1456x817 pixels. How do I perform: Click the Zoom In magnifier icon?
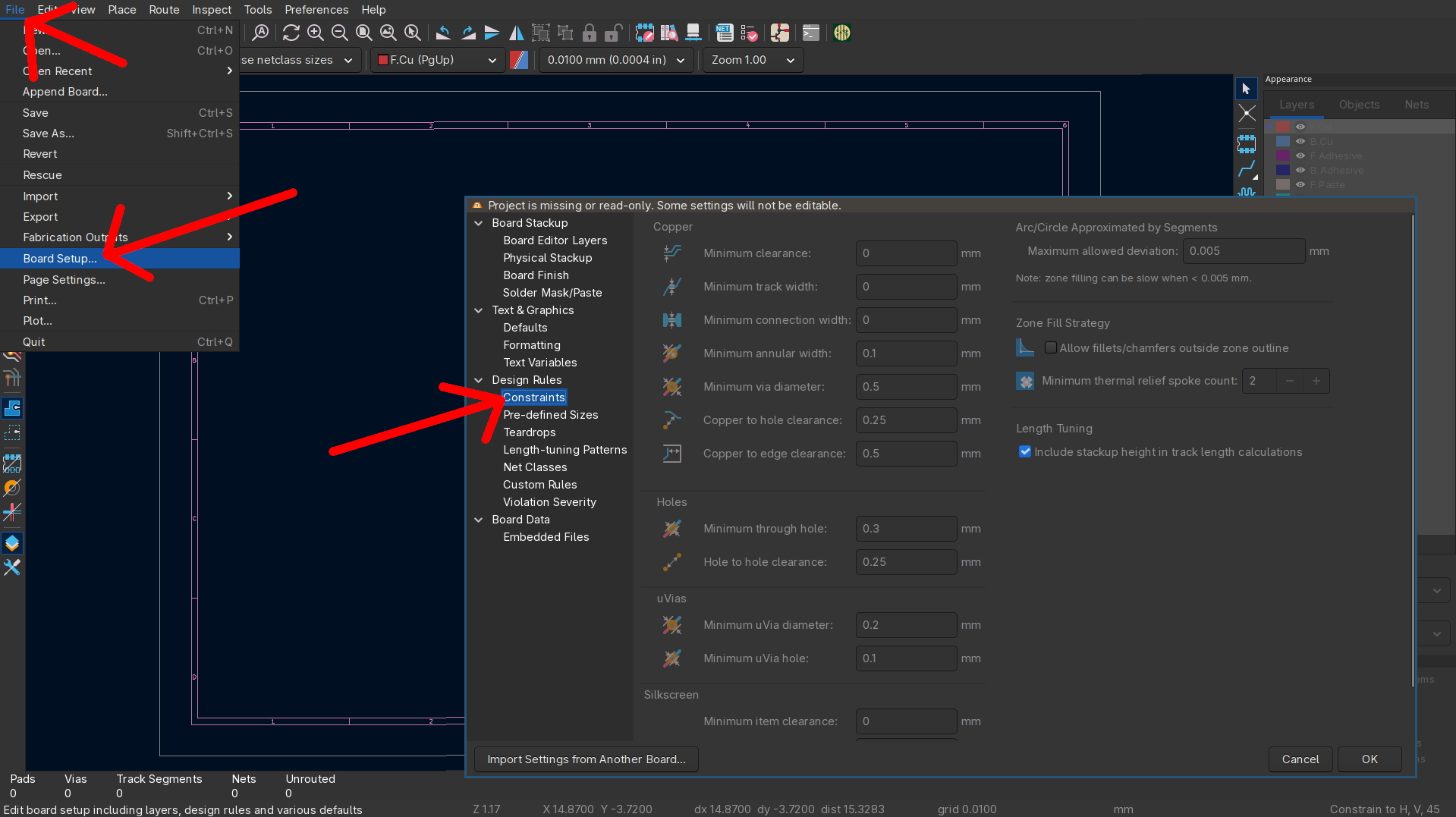pyautogui.click(x=316, y=33)
